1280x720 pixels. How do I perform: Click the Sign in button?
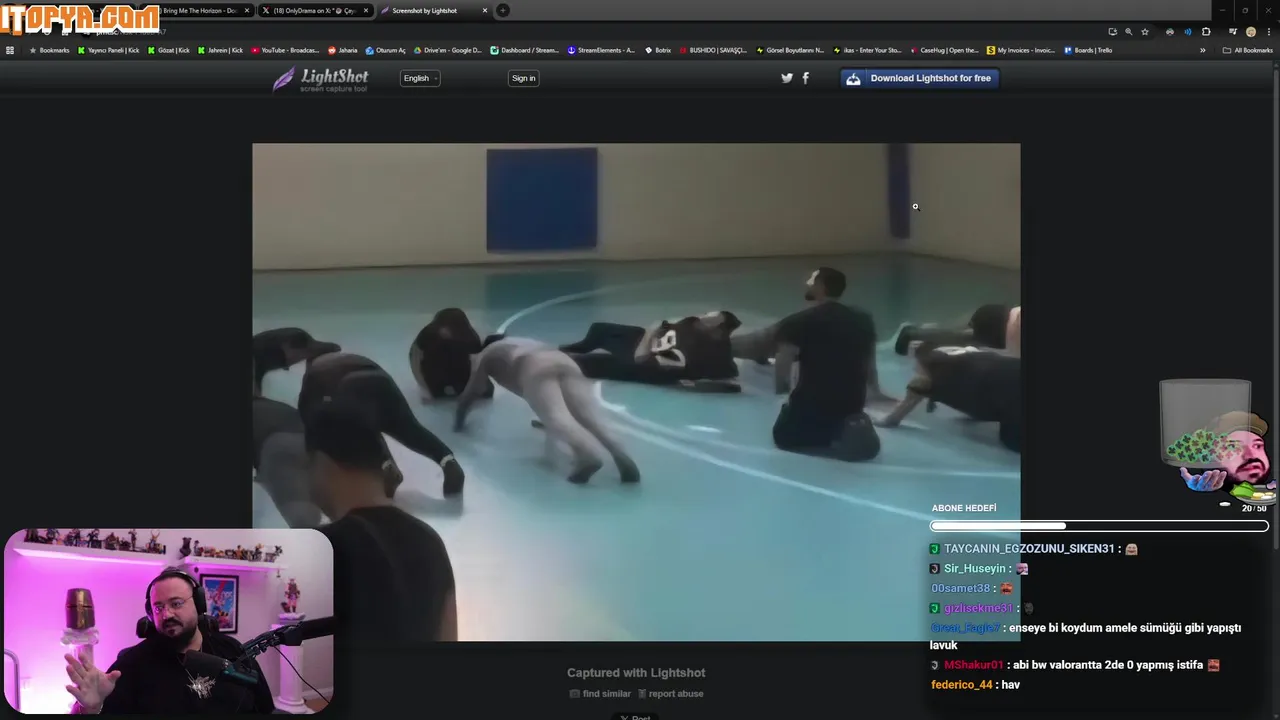tap(523, 78)
